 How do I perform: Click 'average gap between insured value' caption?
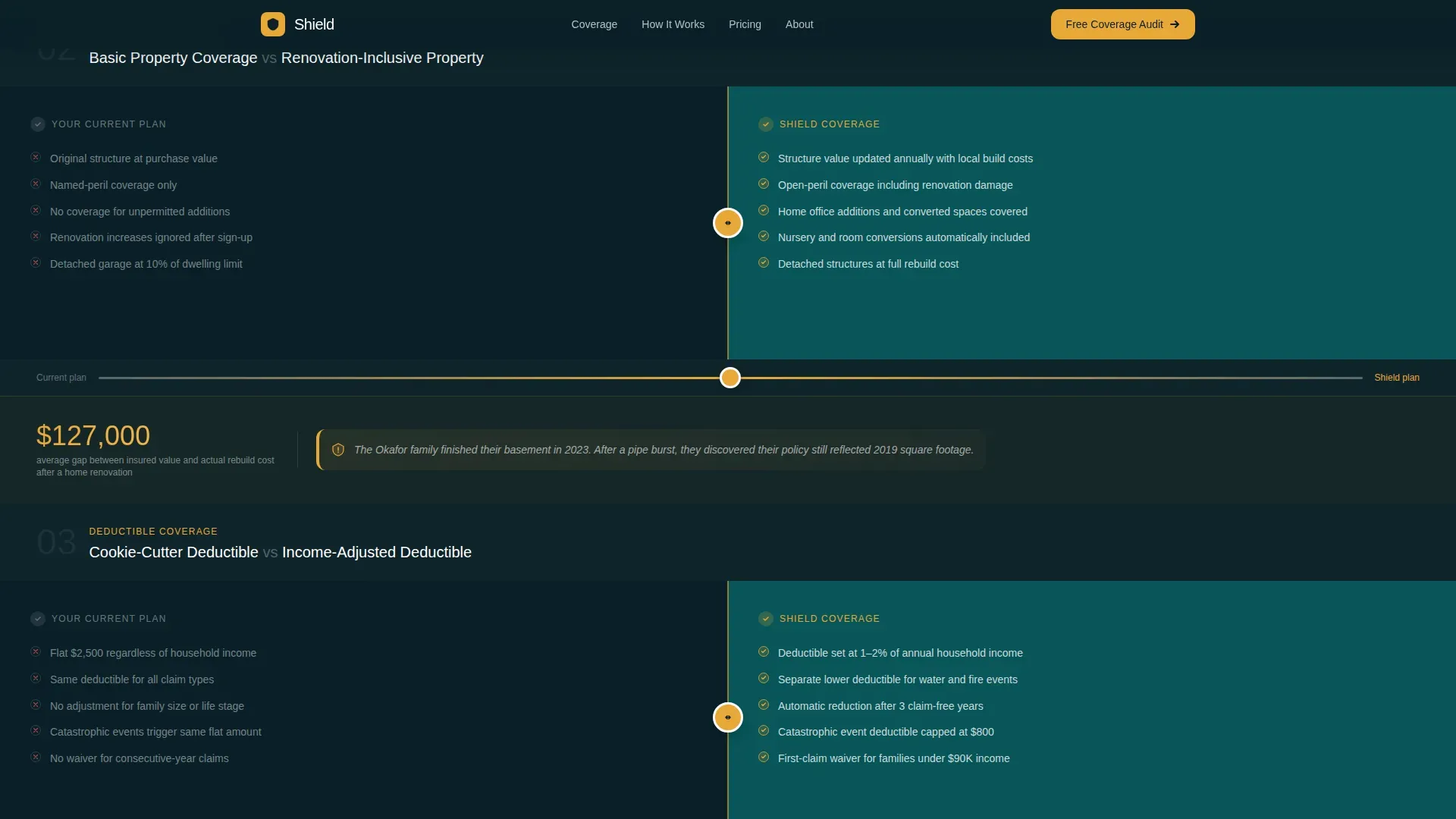[x=155, y=466]
